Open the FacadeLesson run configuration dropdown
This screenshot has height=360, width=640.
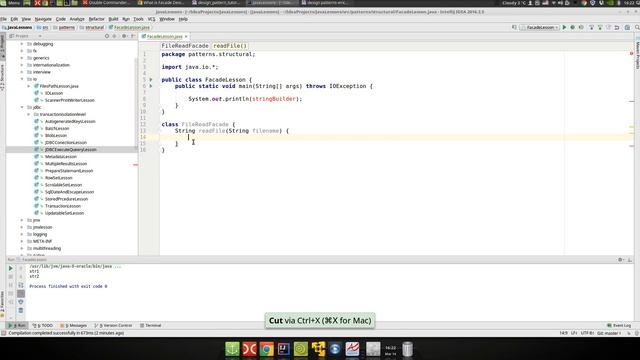(540, 27)
